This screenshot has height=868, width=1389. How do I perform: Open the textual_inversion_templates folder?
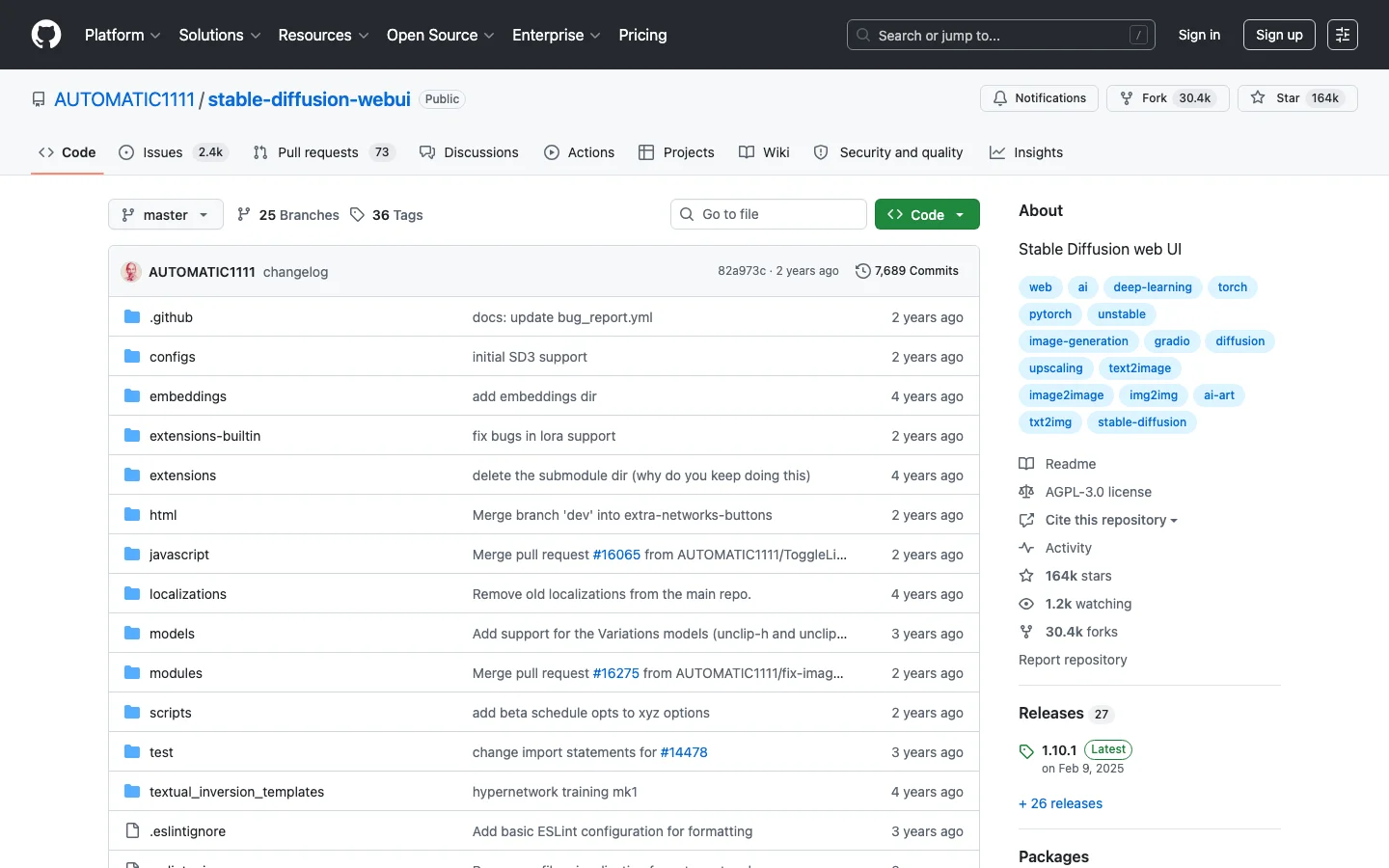point(236,792)
